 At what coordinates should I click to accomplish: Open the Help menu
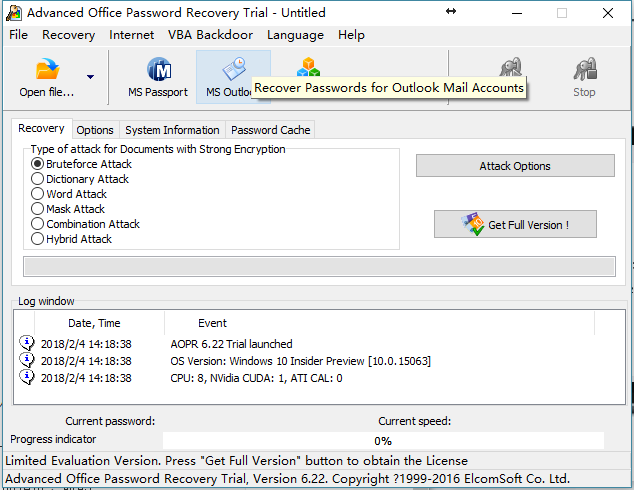point(351,35)
